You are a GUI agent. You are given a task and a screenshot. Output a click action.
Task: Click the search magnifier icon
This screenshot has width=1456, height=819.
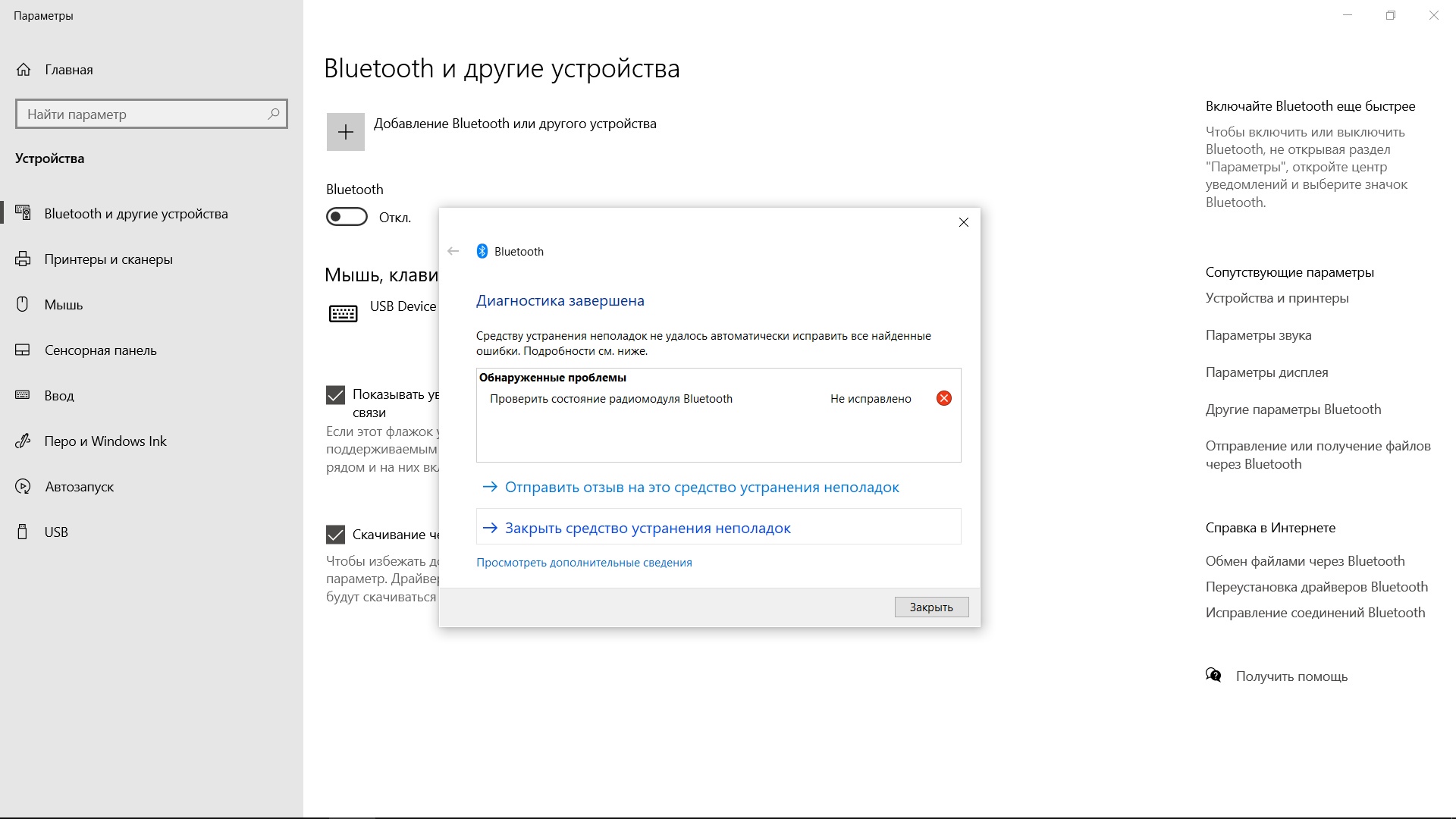(274, 114)
